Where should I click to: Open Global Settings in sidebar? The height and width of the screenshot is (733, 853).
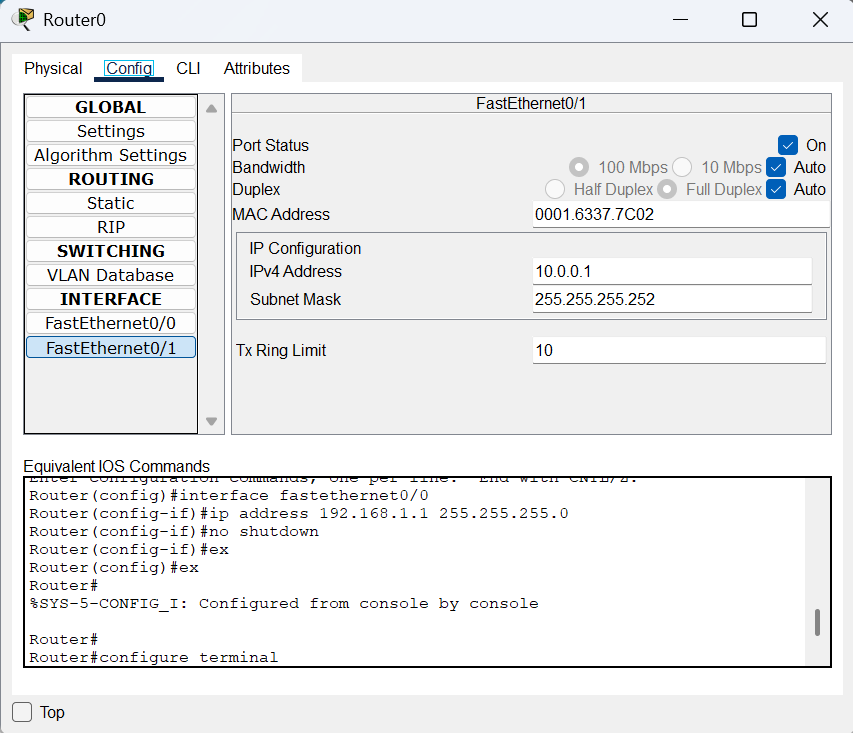point(111,131)
